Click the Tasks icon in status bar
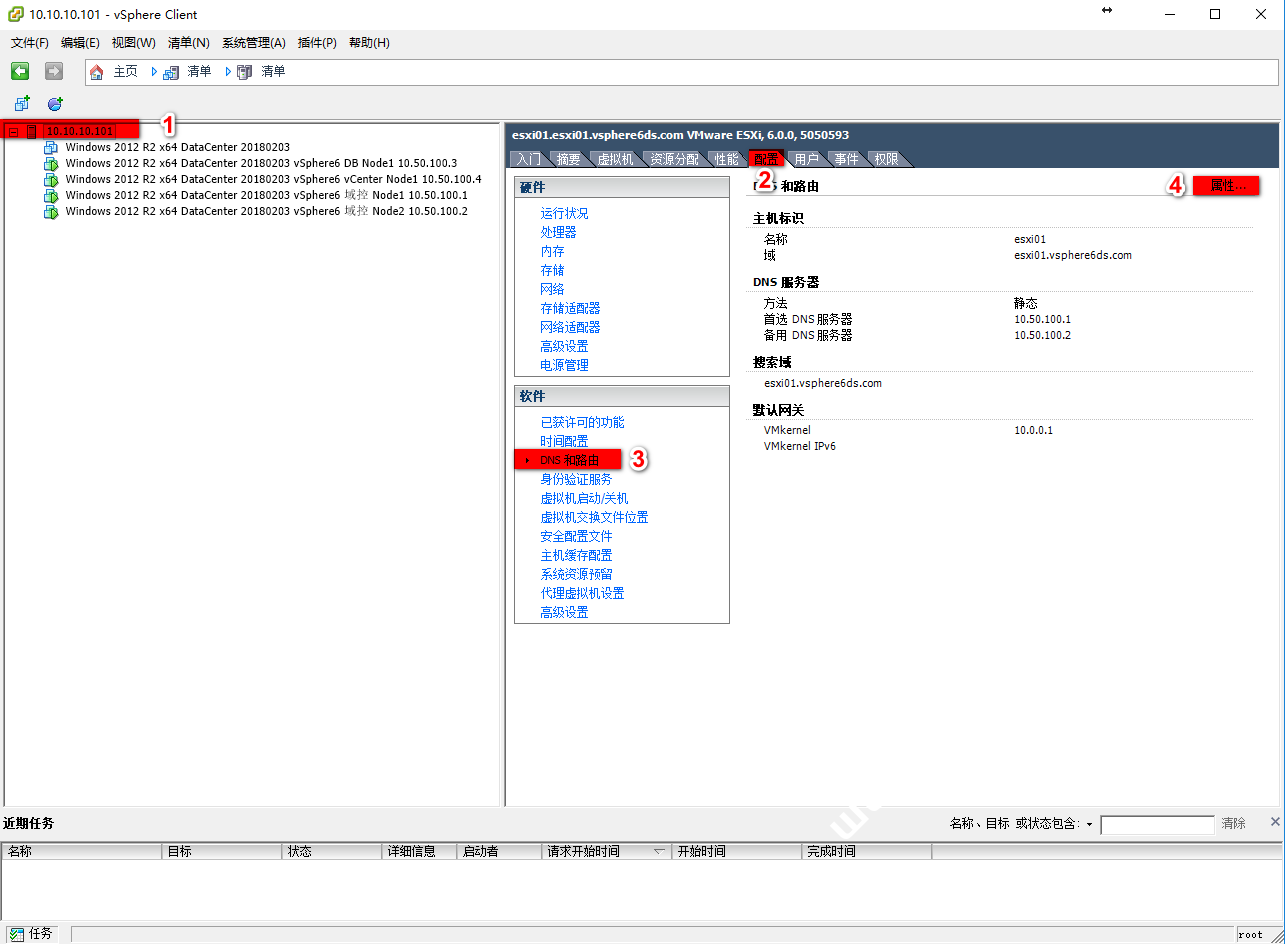The width and height of the screenshot is (1285, 944). click(x=17, y=933)
